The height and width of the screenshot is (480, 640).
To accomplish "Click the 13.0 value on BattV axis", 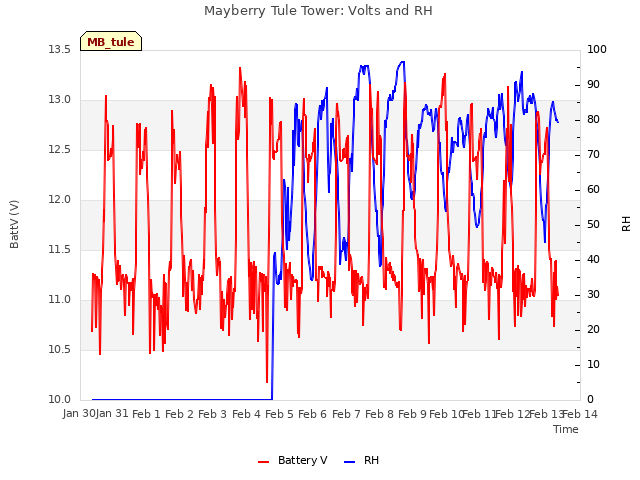I will (60, 100).
